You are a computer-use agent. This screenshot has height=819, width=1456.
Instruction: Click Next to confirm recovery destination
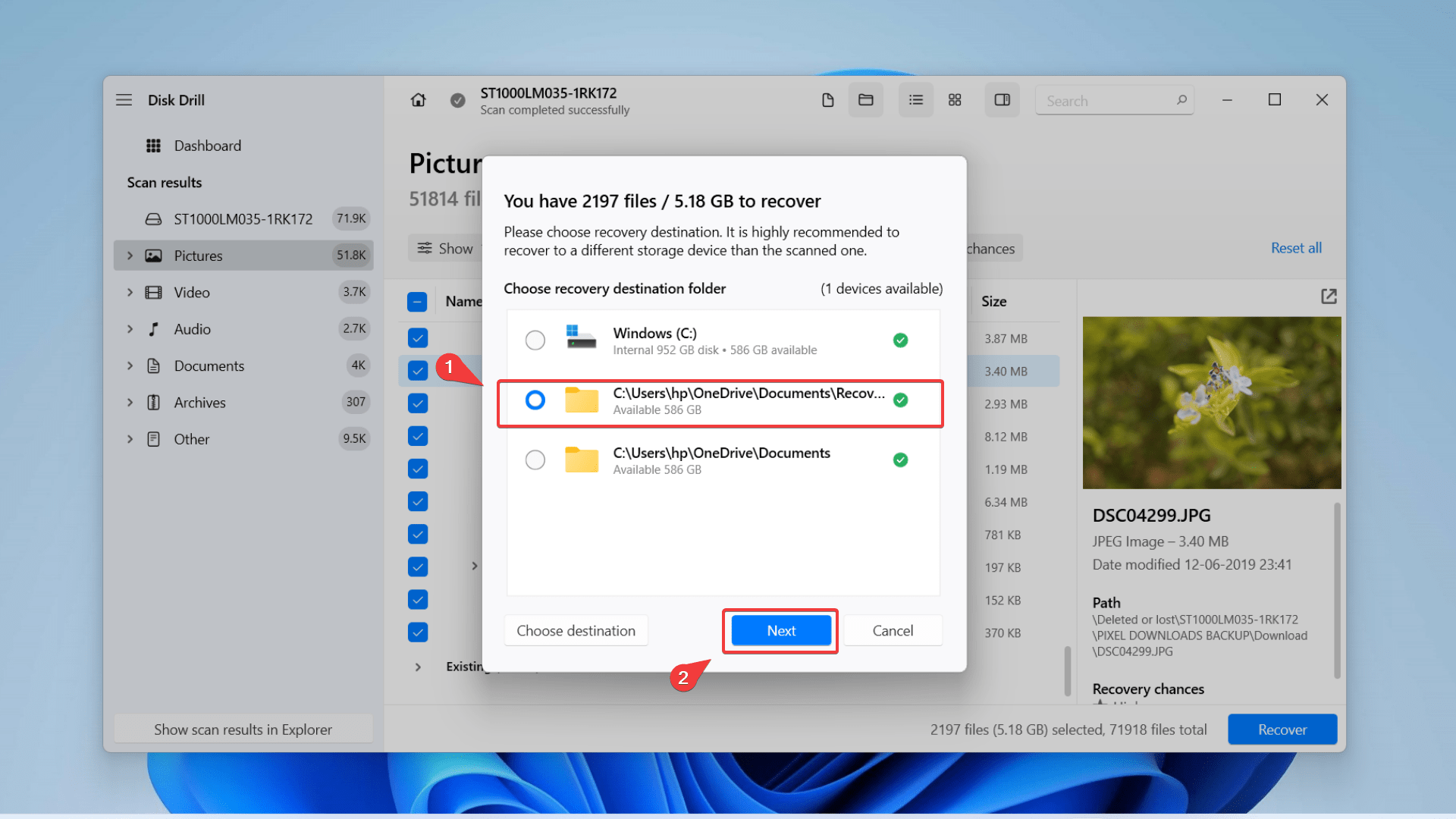click(x=781, y=630)
